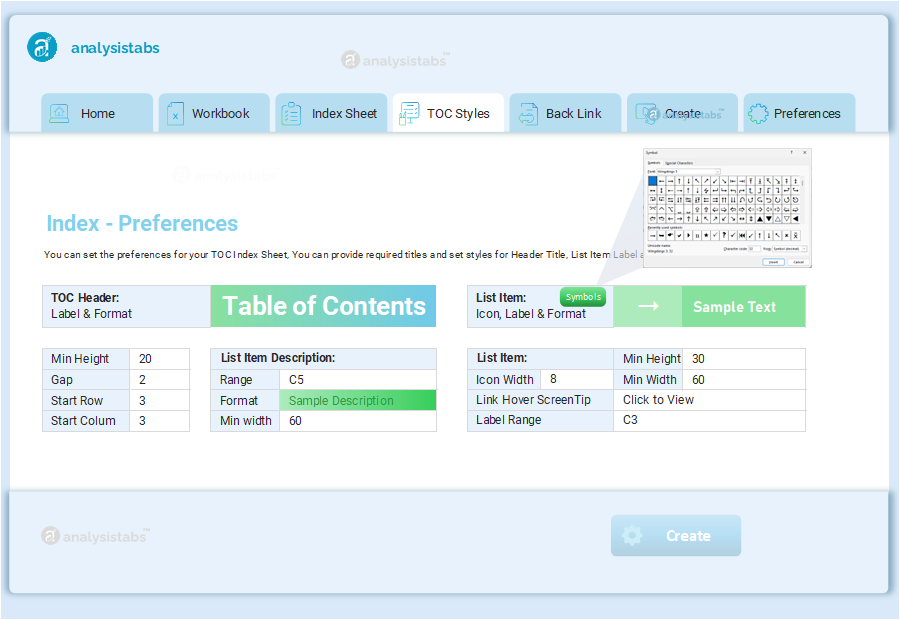Click the TOC Styles presentation icon
Viewport: 900px width, 620px height.
coord(409,114)
